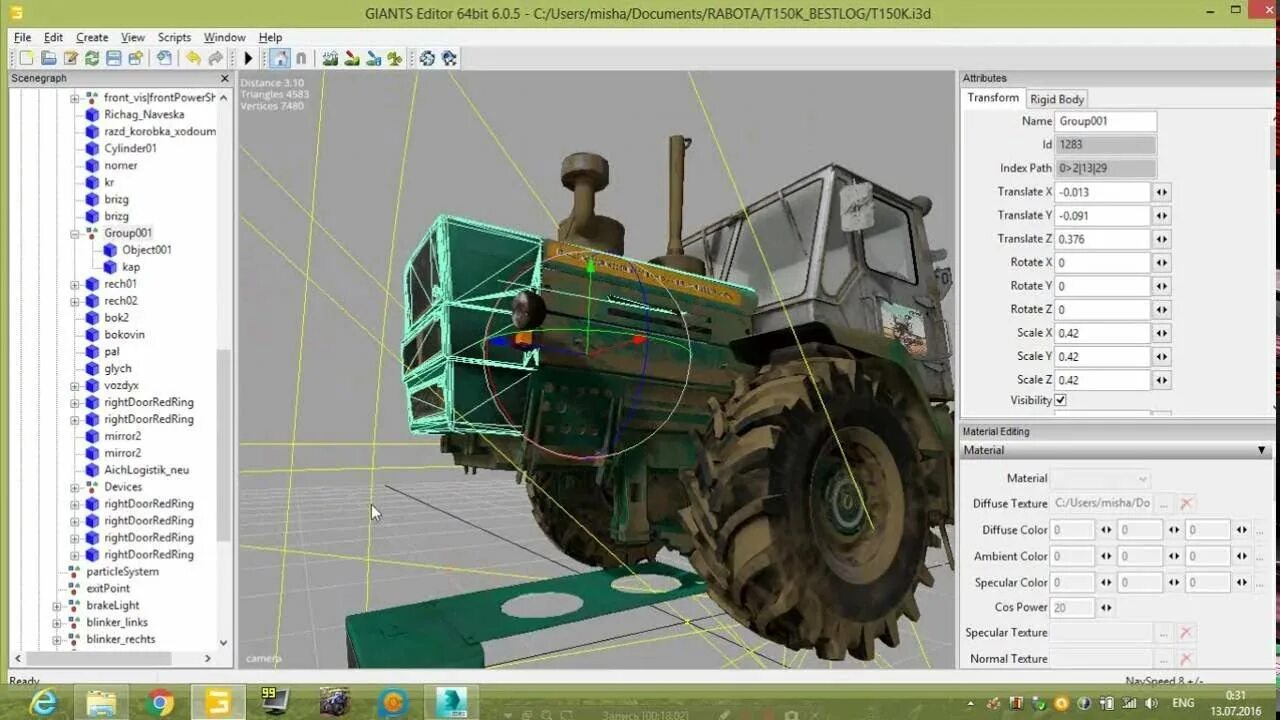Screen dimensions: 1280x720
Task: Click the toolbar icon right of Save
Action: click(x=136, y=59)
